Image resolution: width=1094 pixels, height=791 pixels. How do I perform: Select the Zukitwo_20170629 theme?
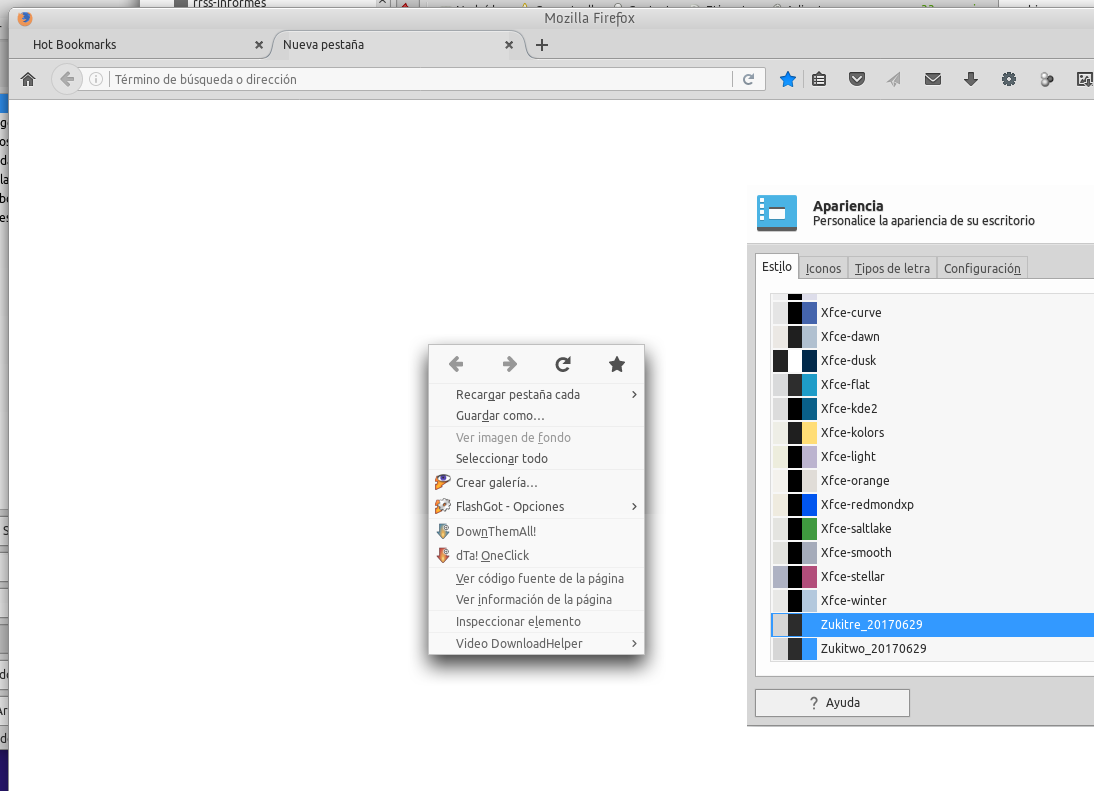[932, 649]
